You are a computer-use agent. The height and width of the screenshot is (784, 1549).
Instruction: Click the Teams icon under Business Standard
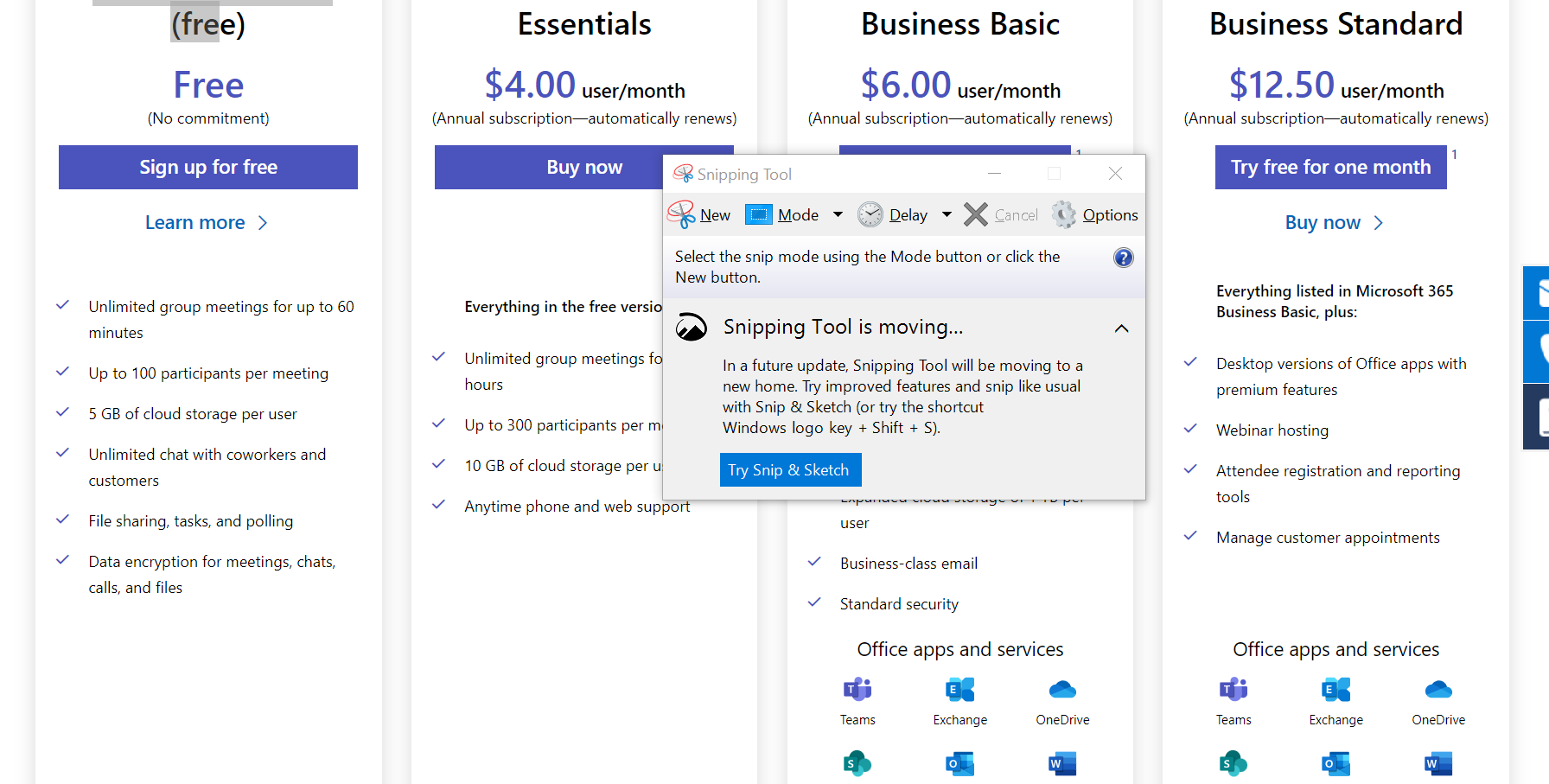click(1233, 689)
